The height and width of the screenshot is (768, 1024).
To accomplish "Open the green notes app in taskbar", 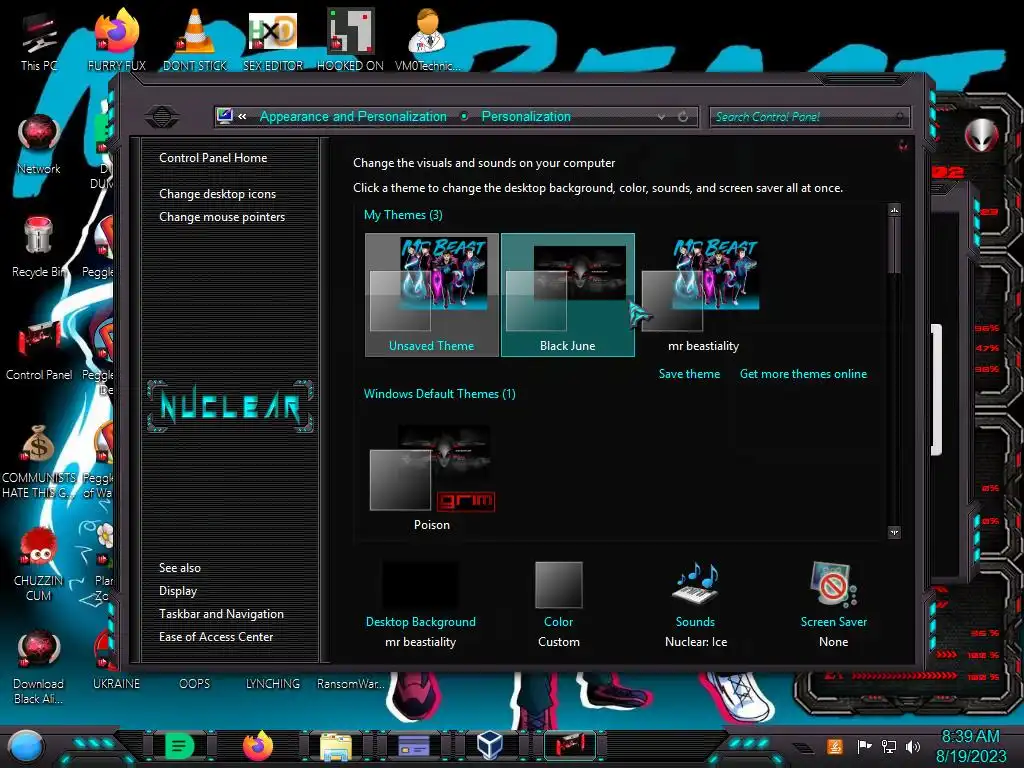I will pos(179,746).
